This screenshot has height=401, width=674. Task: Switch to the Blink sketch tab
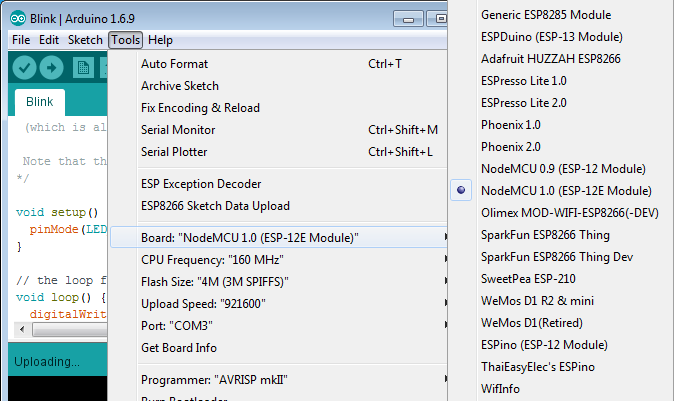40,102
